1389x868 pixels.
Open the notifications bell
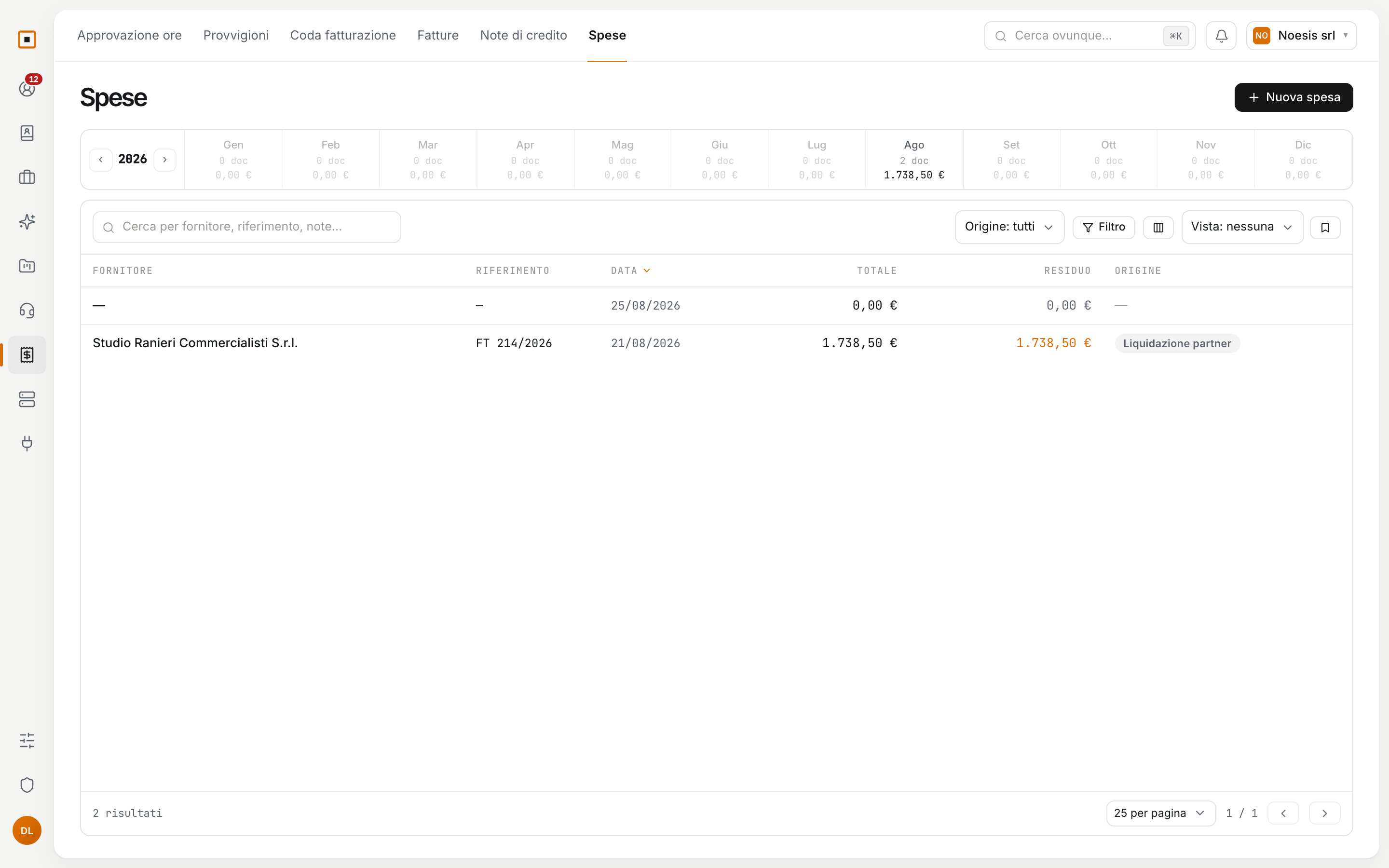coord(1221,36)
